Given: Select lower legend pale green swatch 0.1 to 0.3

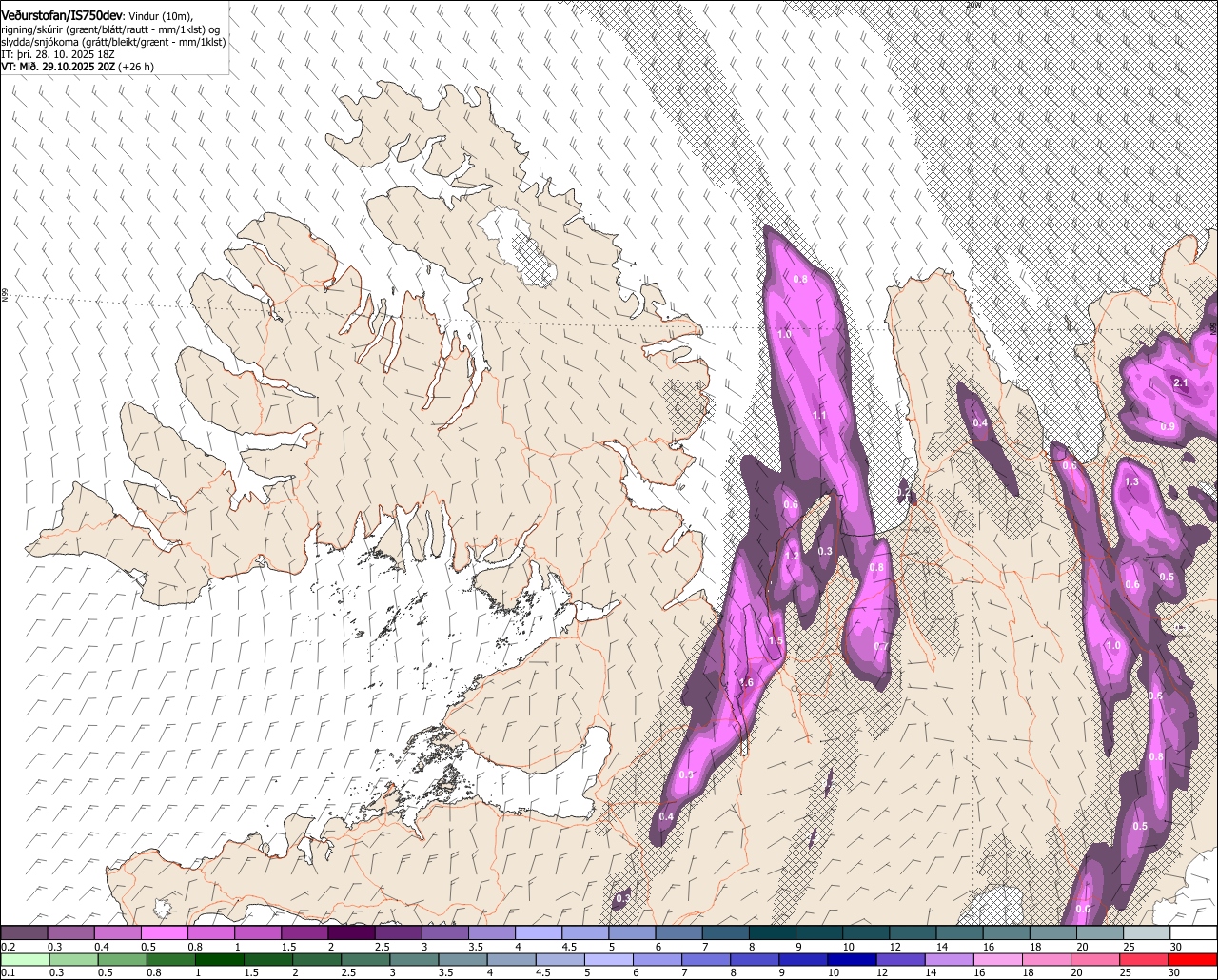Looking at the screenshot, I should [24, 959].
